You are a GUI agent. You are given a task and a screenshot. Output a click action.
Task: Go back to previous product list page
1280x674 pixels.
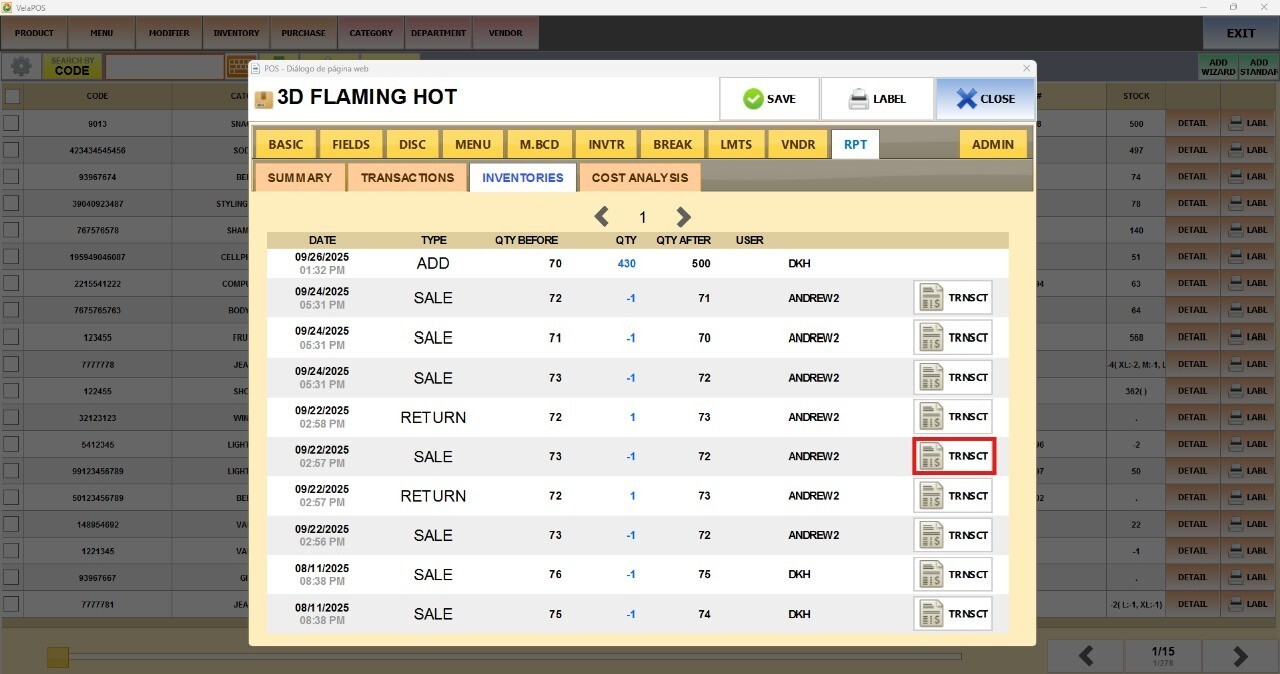(1085, 656)
